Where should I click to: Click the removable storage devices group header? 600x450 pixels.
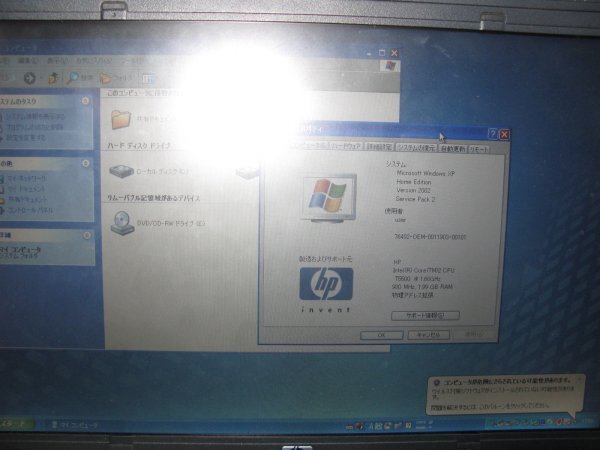[153, 198]
